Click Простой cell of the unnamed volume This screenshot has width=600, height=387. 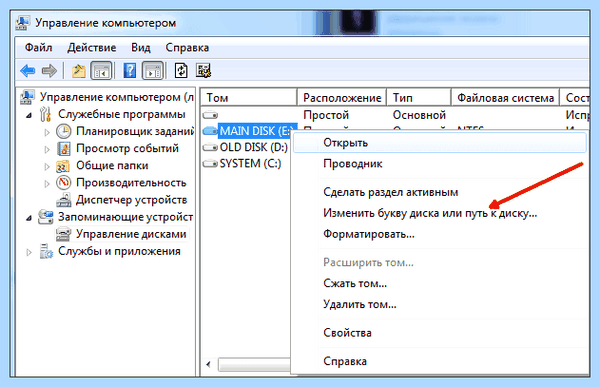pyautogui.click(x=326, y=115)
